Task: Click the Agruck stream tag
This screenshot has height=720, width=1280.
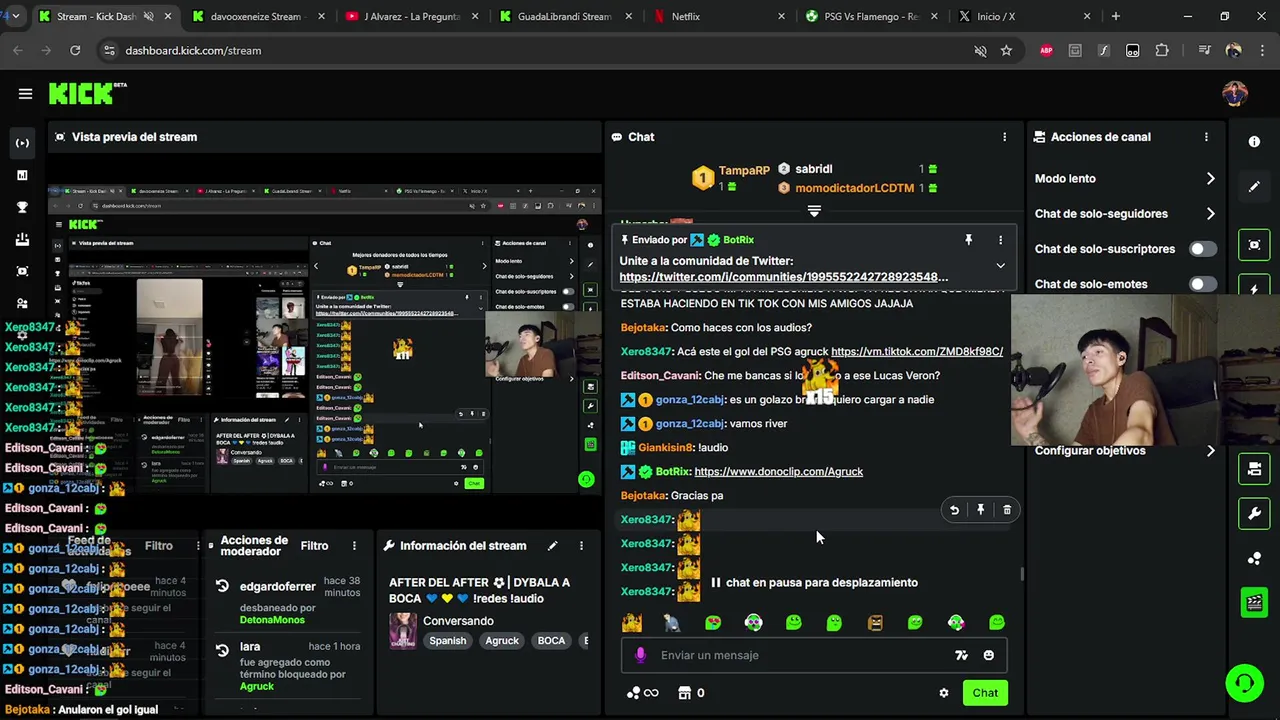Action: click(502, 641)
